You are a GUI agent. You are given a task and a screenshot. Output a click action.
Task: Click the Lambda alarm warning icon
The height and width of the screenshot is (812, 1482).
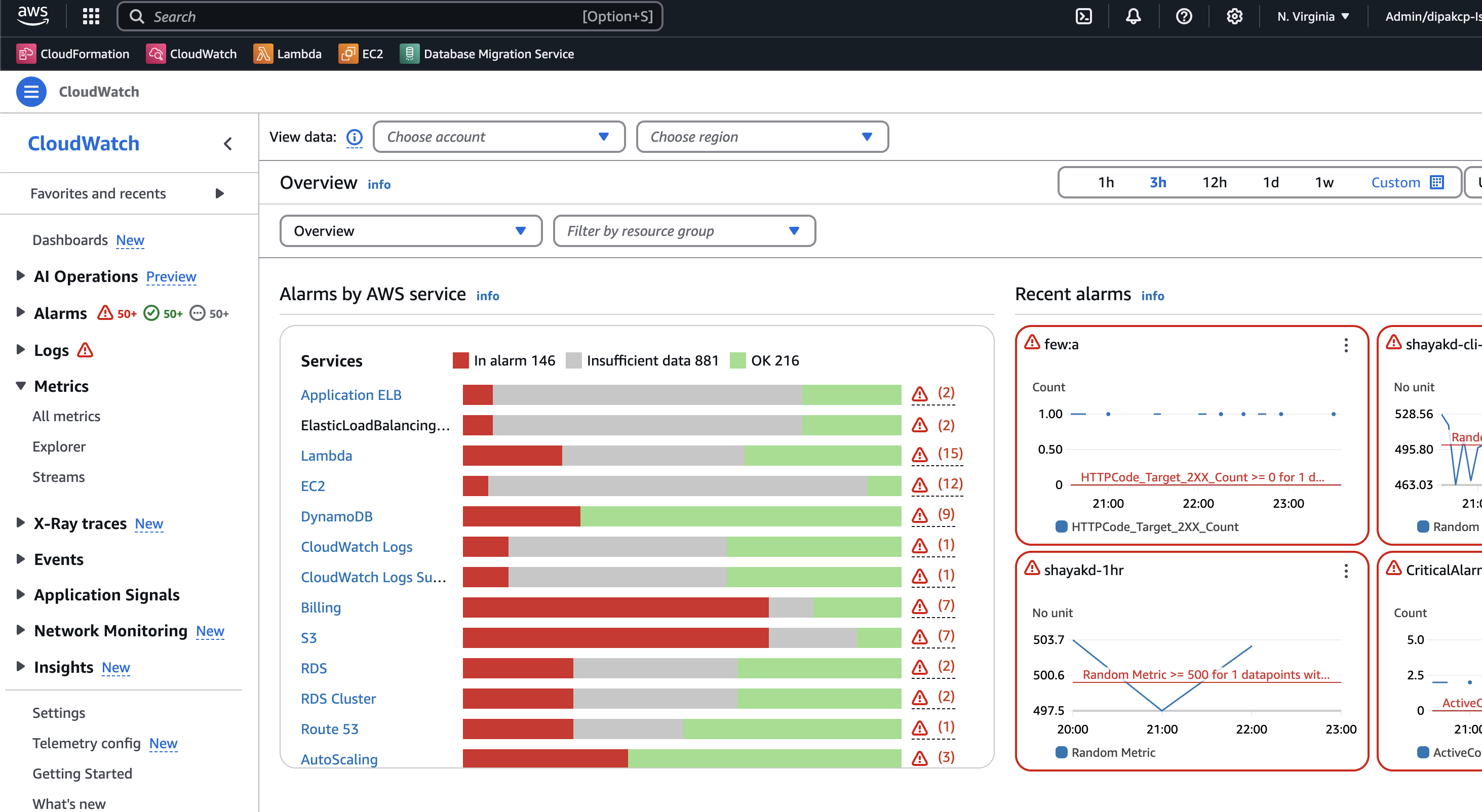pyautogui.click(x=920, y=455)
